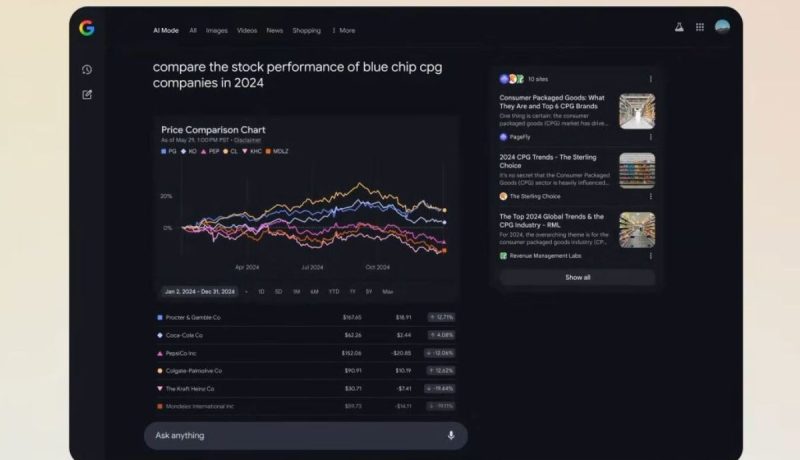Screen dimensions: 800x460
Task: Select the Max chart range
Action: (388, 292)
